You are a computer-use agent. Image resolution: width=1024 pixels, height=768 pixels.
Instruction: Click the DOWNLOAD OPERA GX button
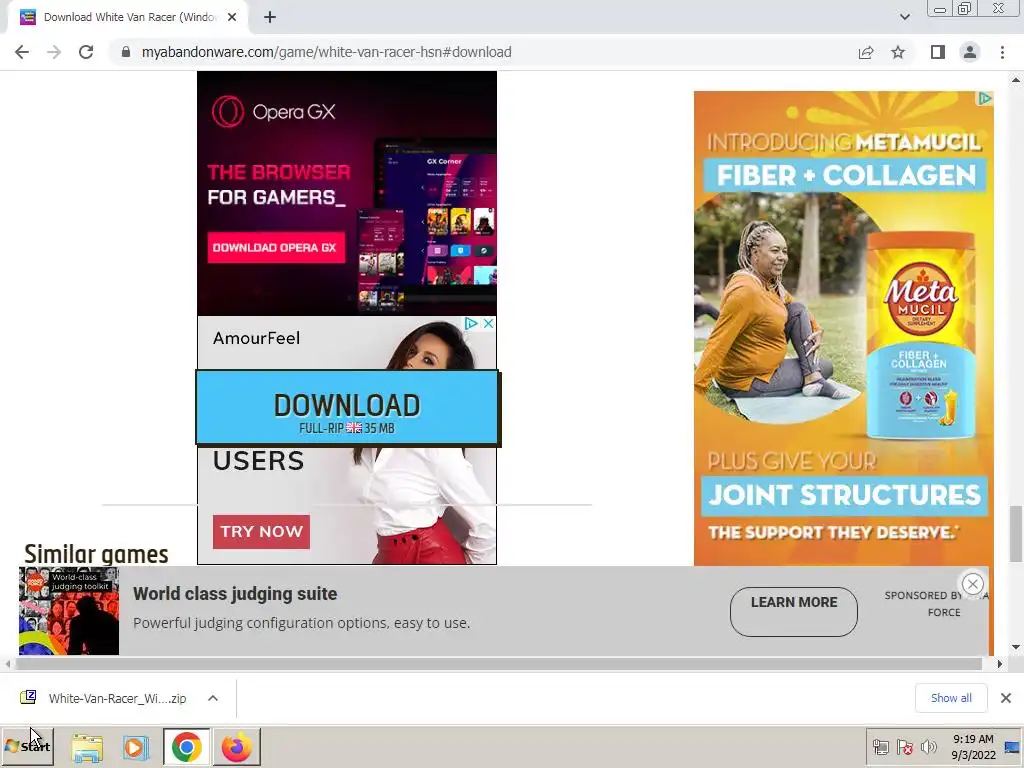[x=276, y=248]
